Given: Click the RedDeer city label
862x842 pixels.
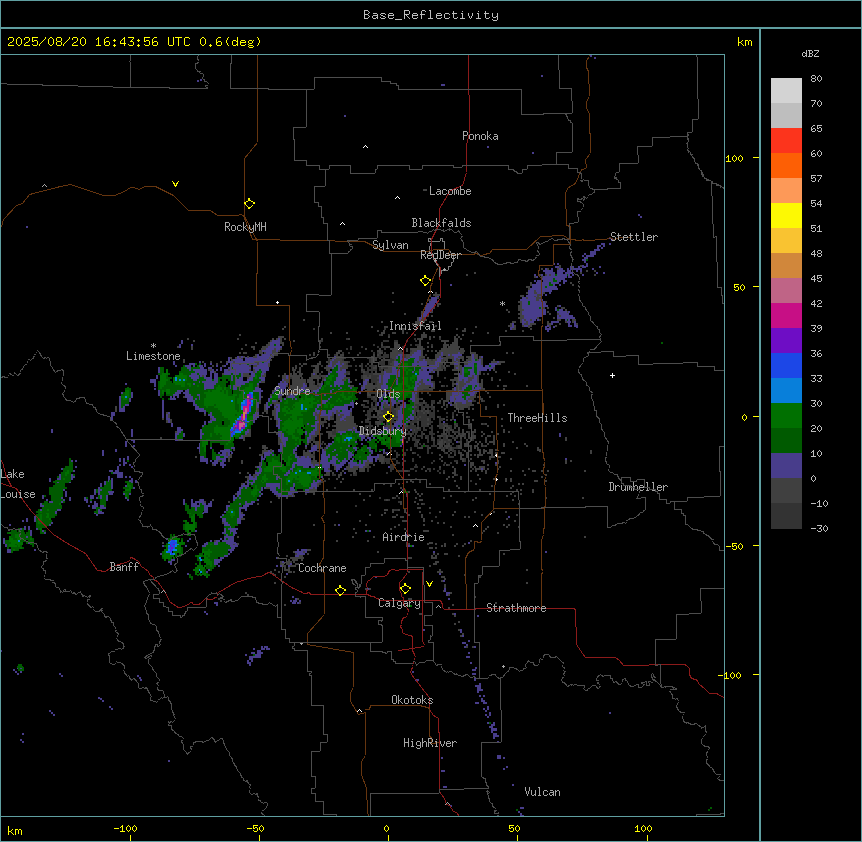Looking at the screenshot, I should click(x=440, y=255).
